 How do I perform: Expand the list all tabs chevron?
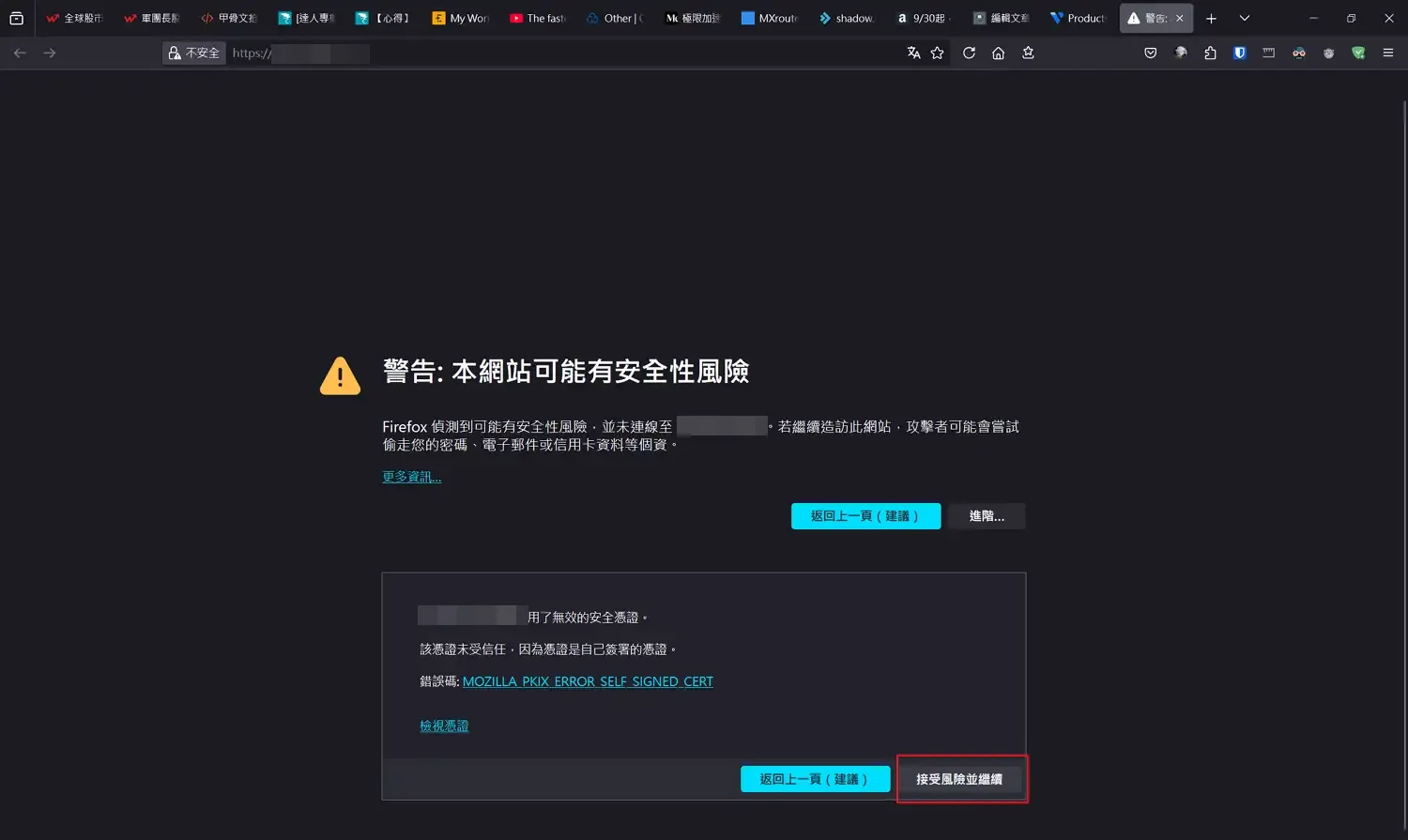tap(1244, 18)
